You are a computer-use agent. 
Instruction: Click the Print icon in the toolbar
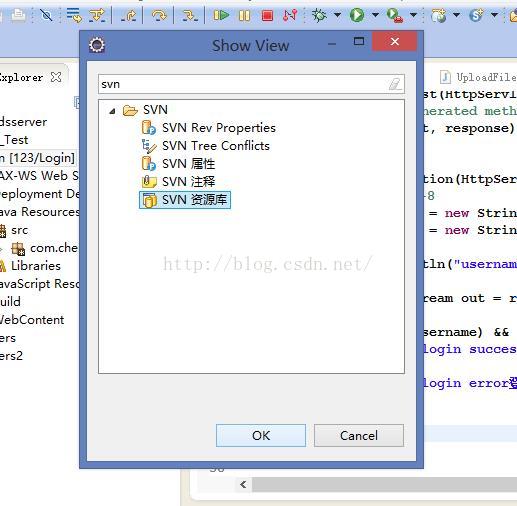pos(17,15)
